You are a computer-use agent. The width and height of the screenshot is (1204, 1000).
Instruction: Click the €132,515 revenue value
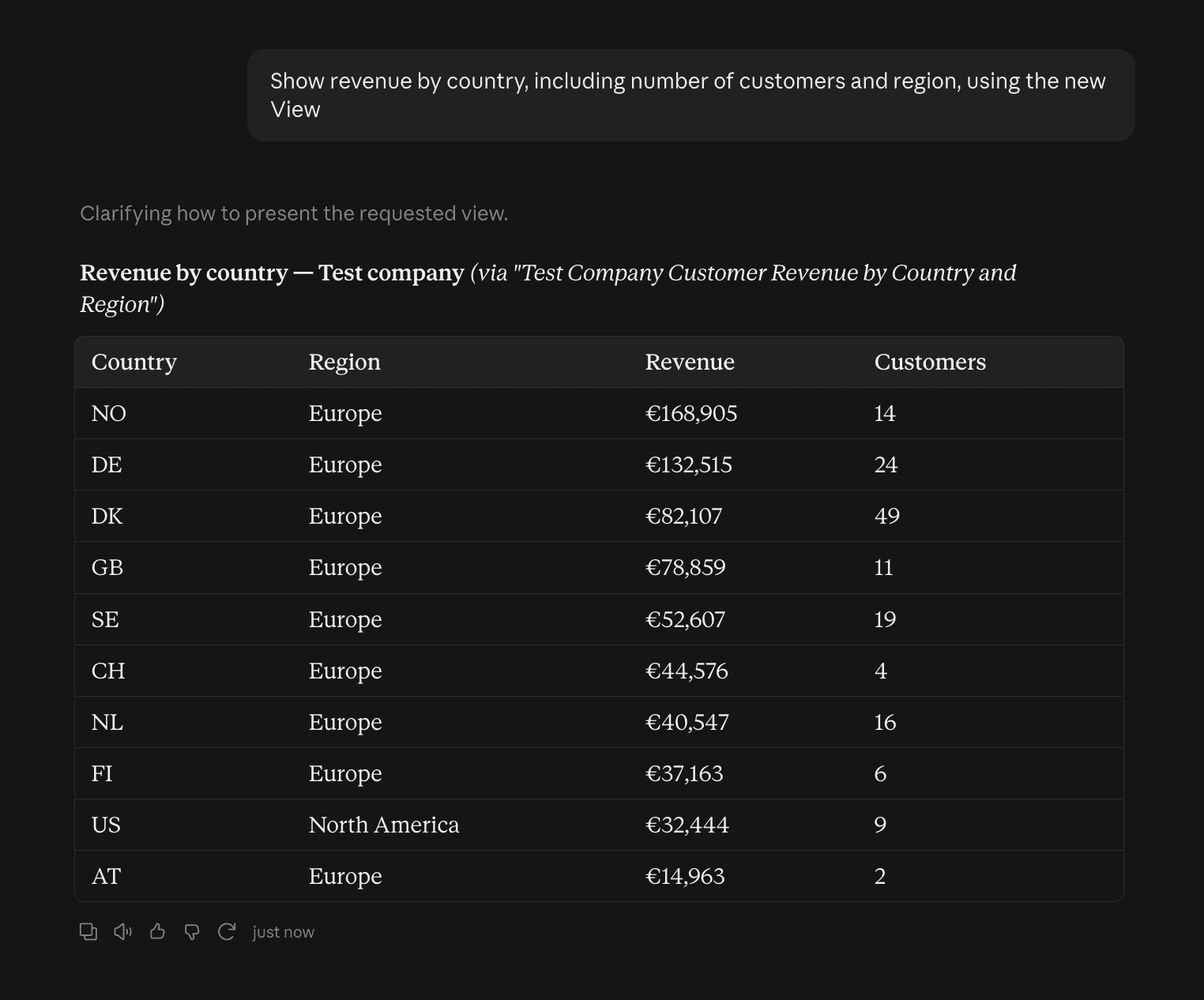click(689, 464)
